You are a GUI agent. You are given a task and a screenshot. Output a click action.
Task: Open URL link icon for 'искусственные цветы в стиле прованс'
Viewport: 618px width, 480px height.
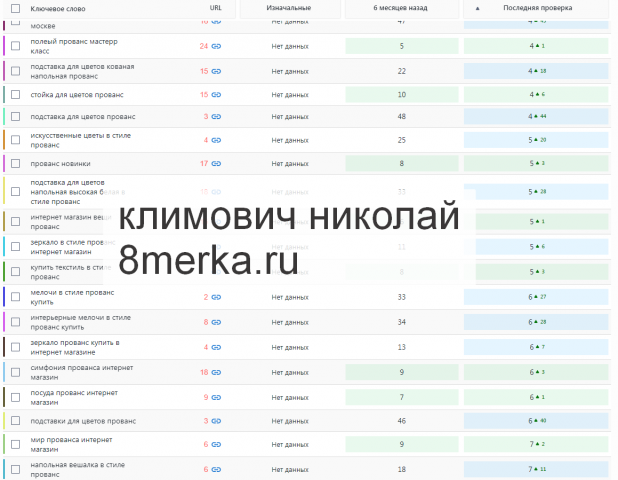(216, 140)
